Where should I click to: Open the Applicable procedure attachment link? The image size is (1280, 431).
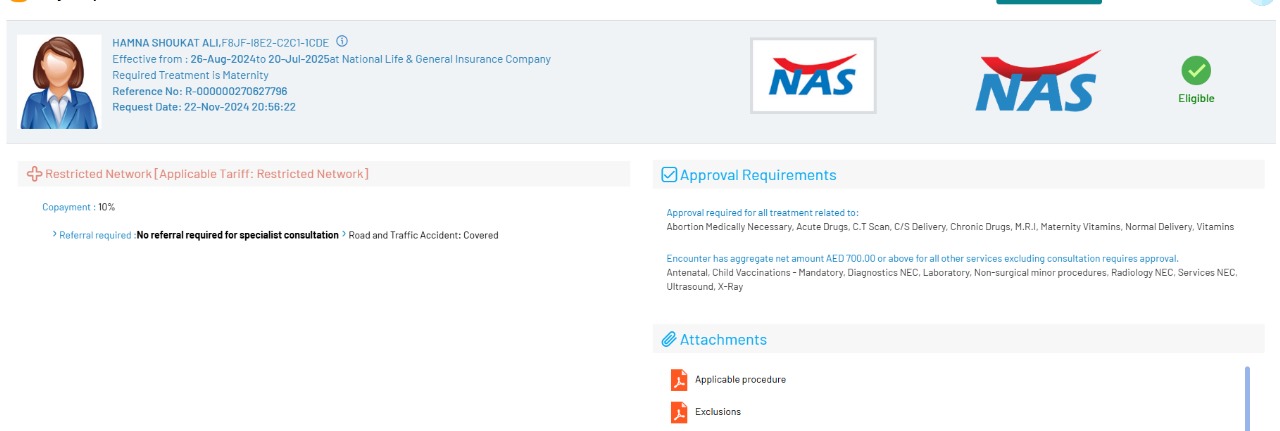(x=740, y=380)
